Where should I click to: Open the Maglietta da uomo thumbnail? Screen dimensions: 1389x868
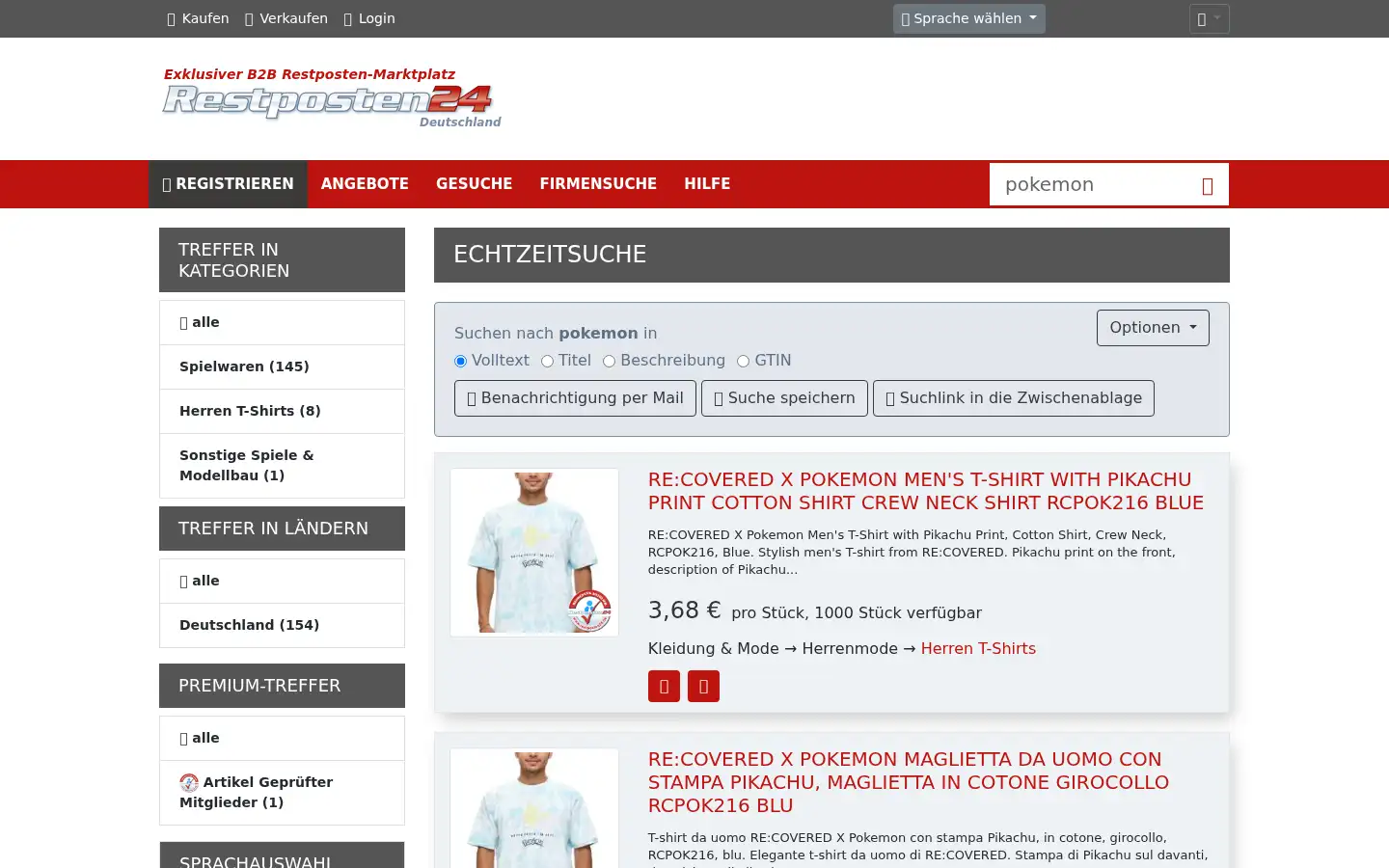[x=534, y=808]
